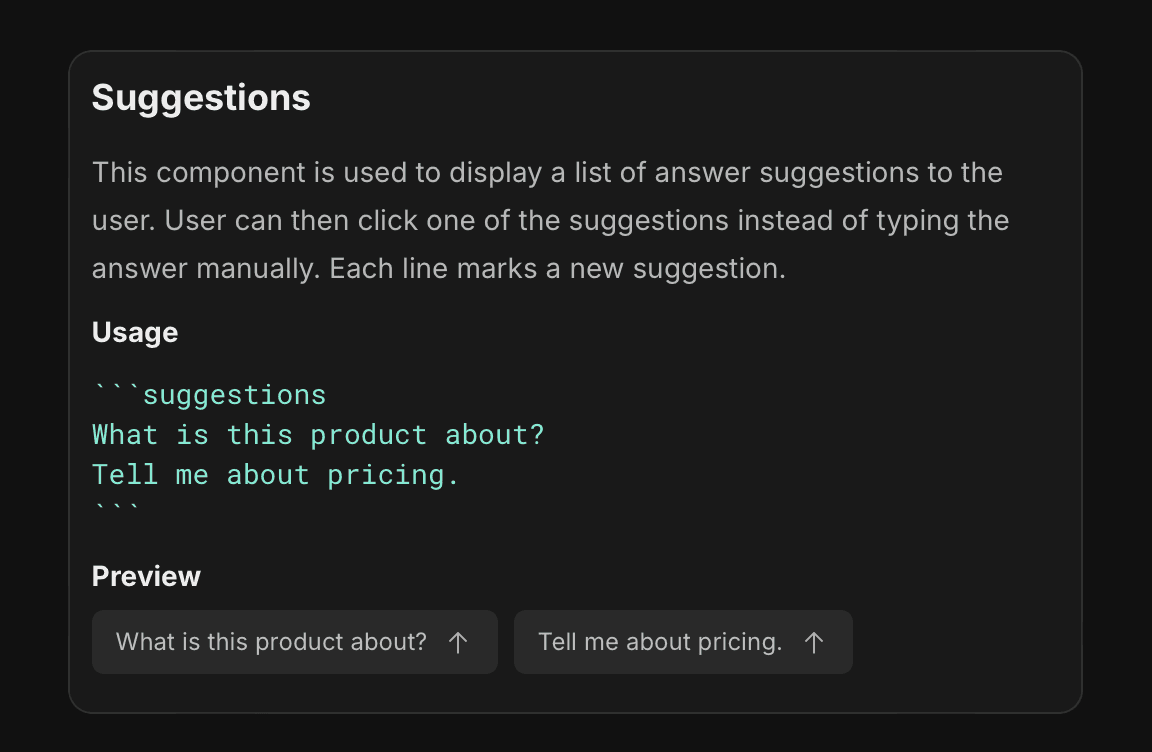Screen dimensions: 1152x752
Task: Click the 'Usage' section heading
Action: [134, 331]
